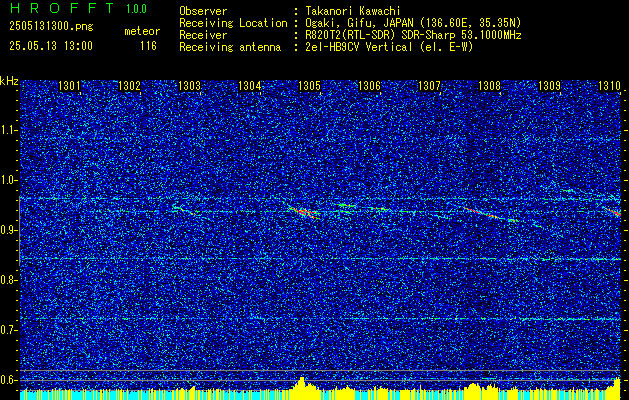The image size is (629, 400).
Task: Click the 1304 time marker
Action: coord(249,85)
